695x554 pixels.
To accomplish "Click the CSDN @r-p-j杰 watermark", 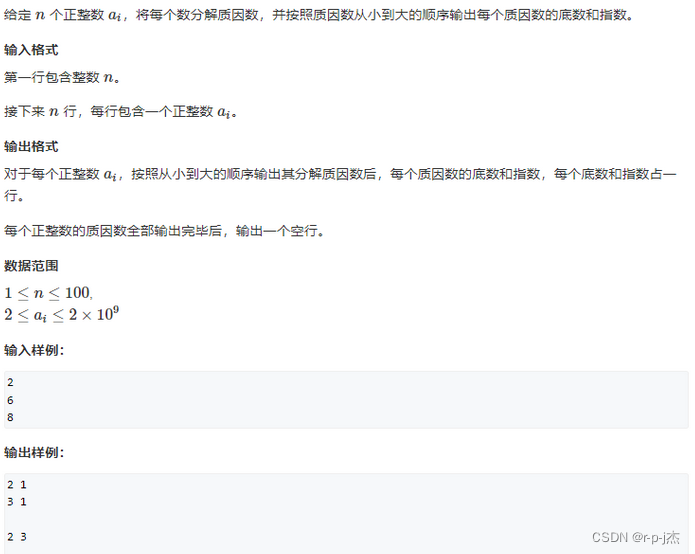I will point(636,537).
